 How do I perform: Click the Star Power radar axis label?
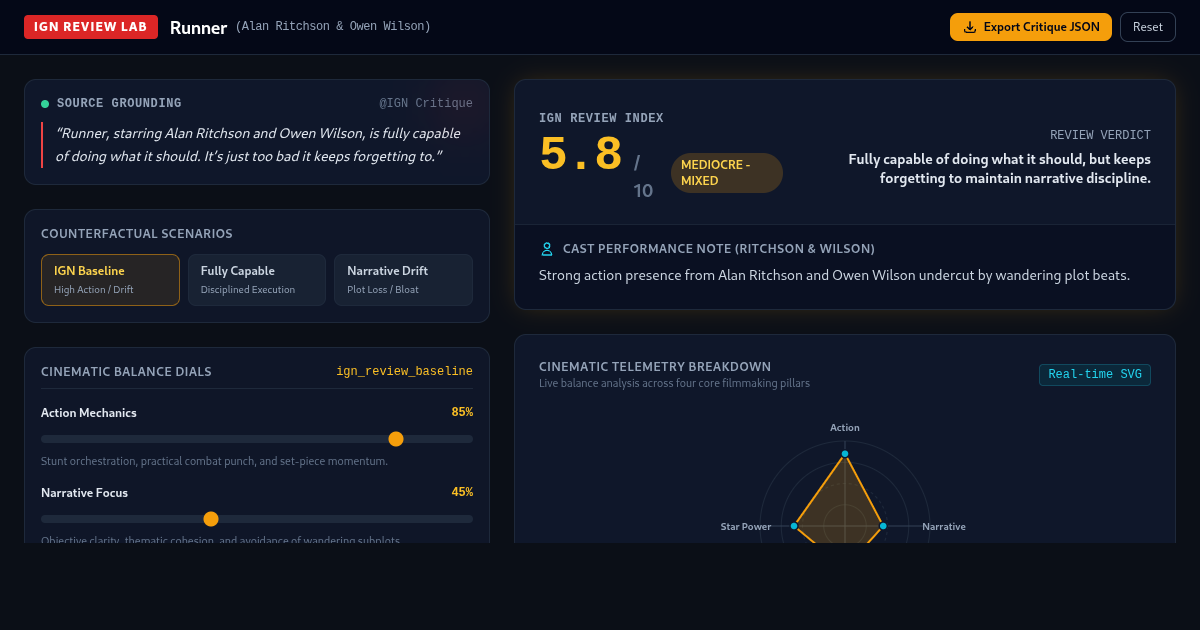(x=746, y=527)
